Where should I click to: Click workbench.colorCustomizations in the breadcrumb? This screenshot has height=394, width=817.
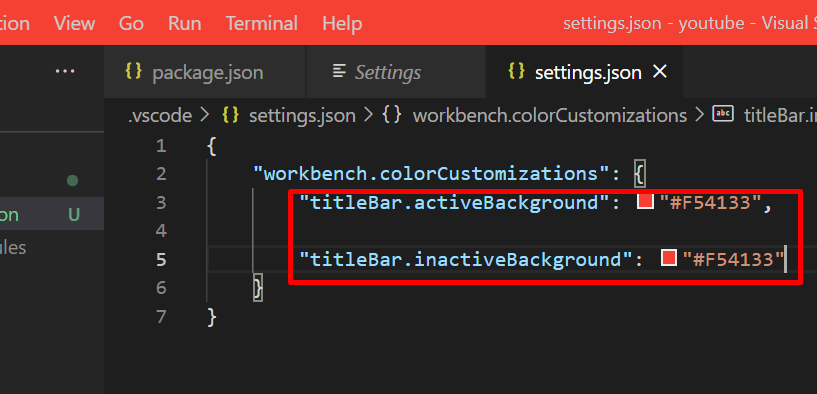[x=550, y=116]
